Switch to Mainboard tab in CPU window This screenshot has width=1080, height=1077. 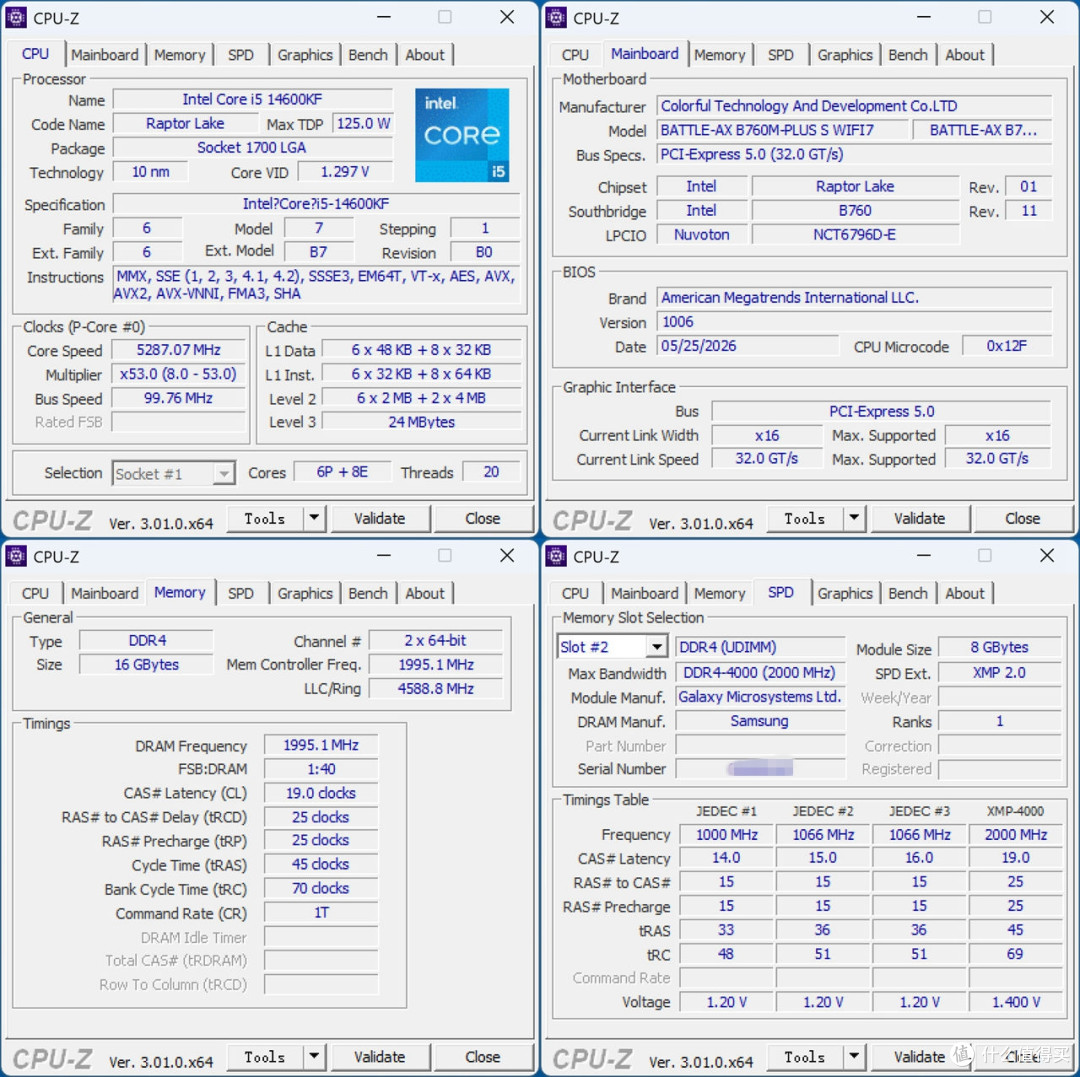105,54
